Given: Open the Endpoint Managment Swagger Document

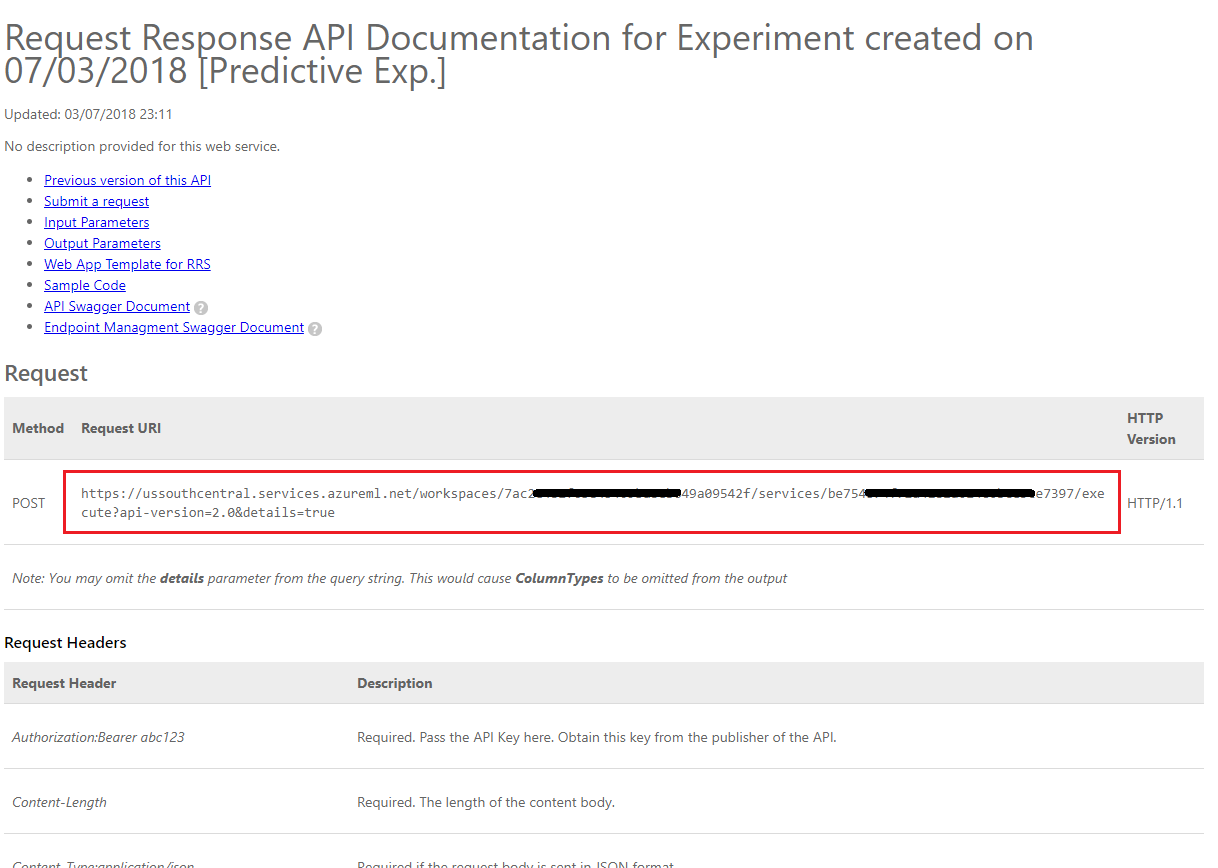Looking at the screenshot, I should coord(174,327).
